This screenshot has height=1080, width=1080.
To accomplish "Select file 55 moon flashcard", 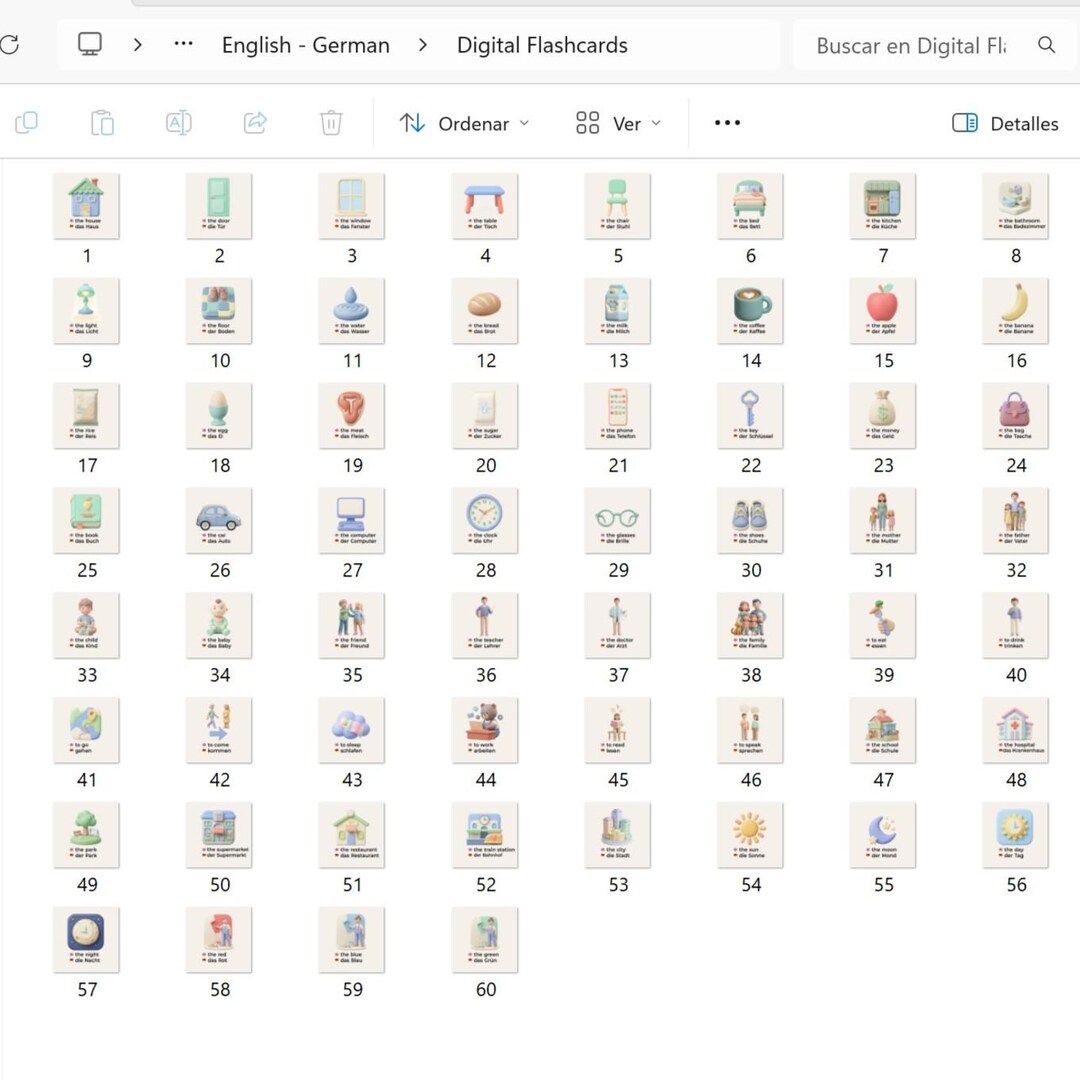I will coord(883,834).
